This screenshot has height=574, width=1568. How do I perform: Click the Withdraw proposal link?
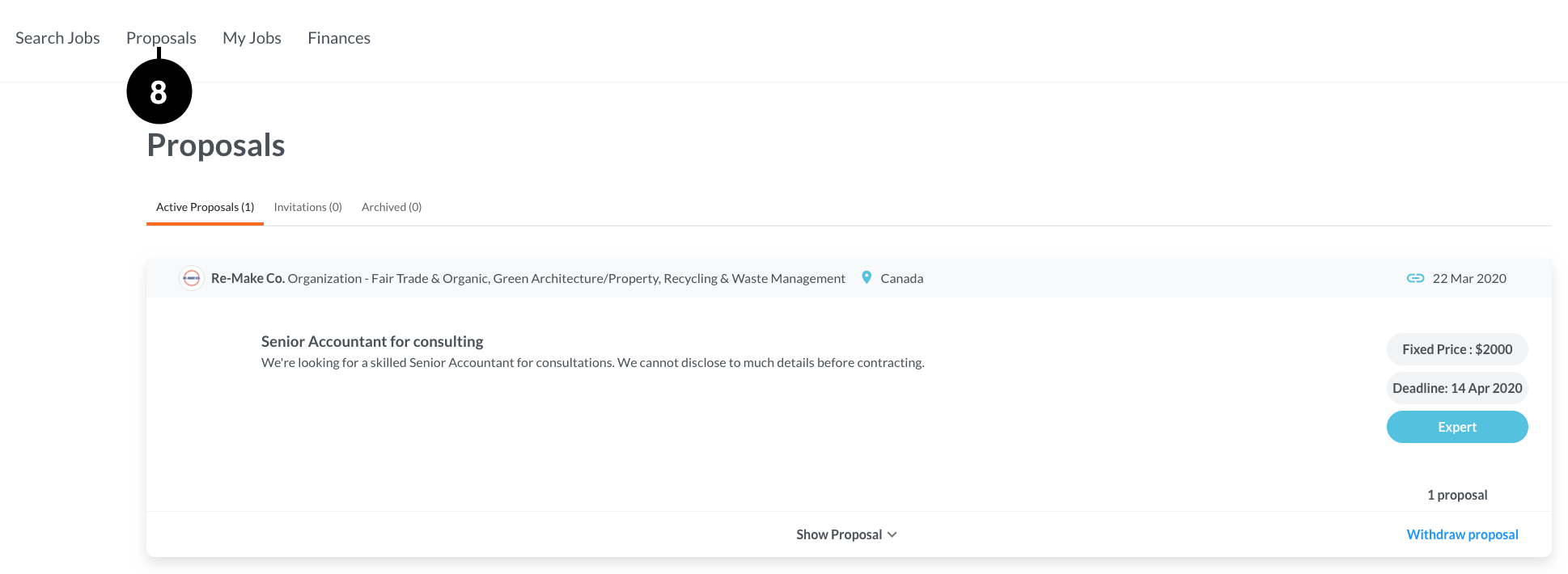click(x=1462, y=534)
